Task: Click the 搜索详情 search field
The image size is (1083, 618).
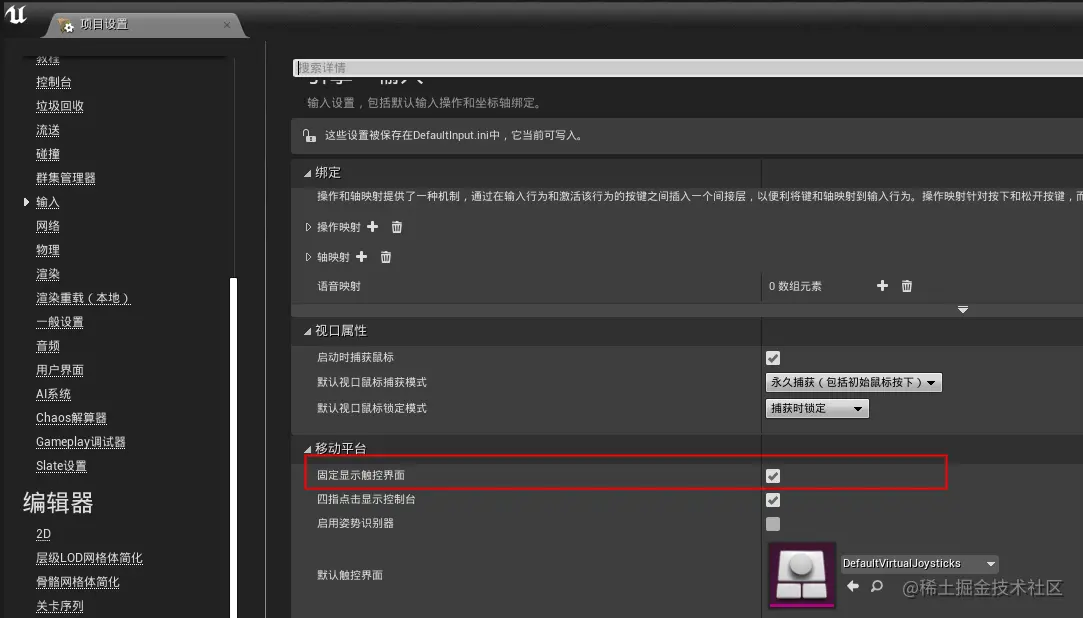Action: 688,68
